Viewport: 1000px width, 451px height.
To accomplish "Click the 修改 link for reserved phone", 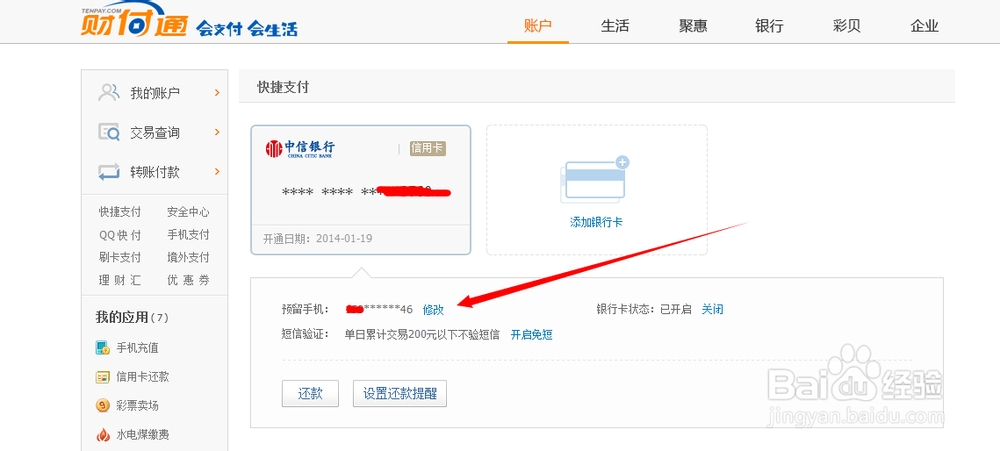I will 433,310.
